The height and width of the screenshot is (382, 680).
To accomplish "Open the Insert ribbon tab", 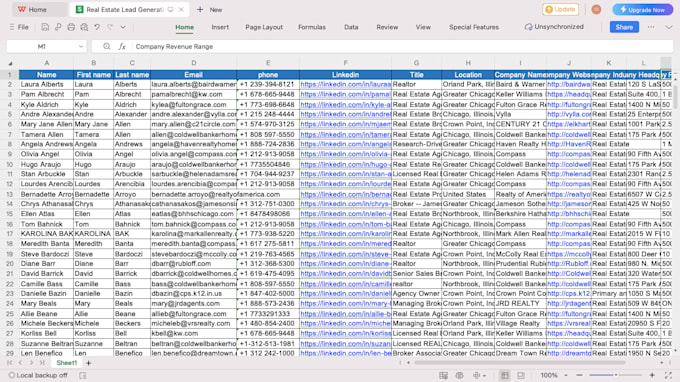I will (x=220, y=27).
